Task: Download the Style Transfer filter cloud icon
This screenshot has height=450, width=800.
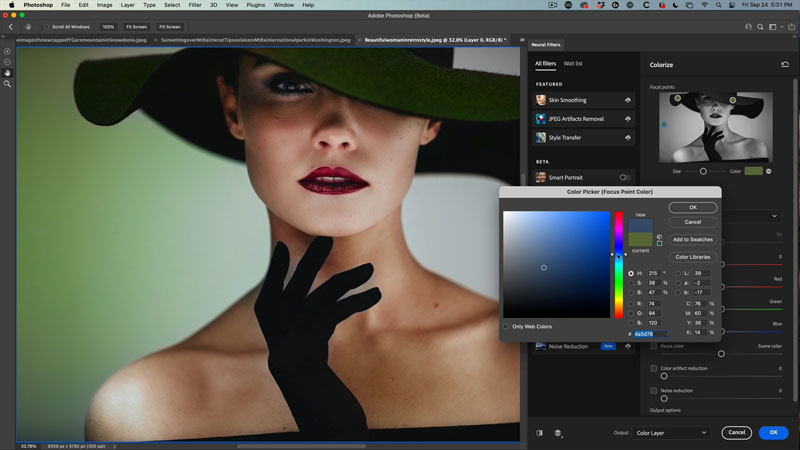Action: pos(627,137)
